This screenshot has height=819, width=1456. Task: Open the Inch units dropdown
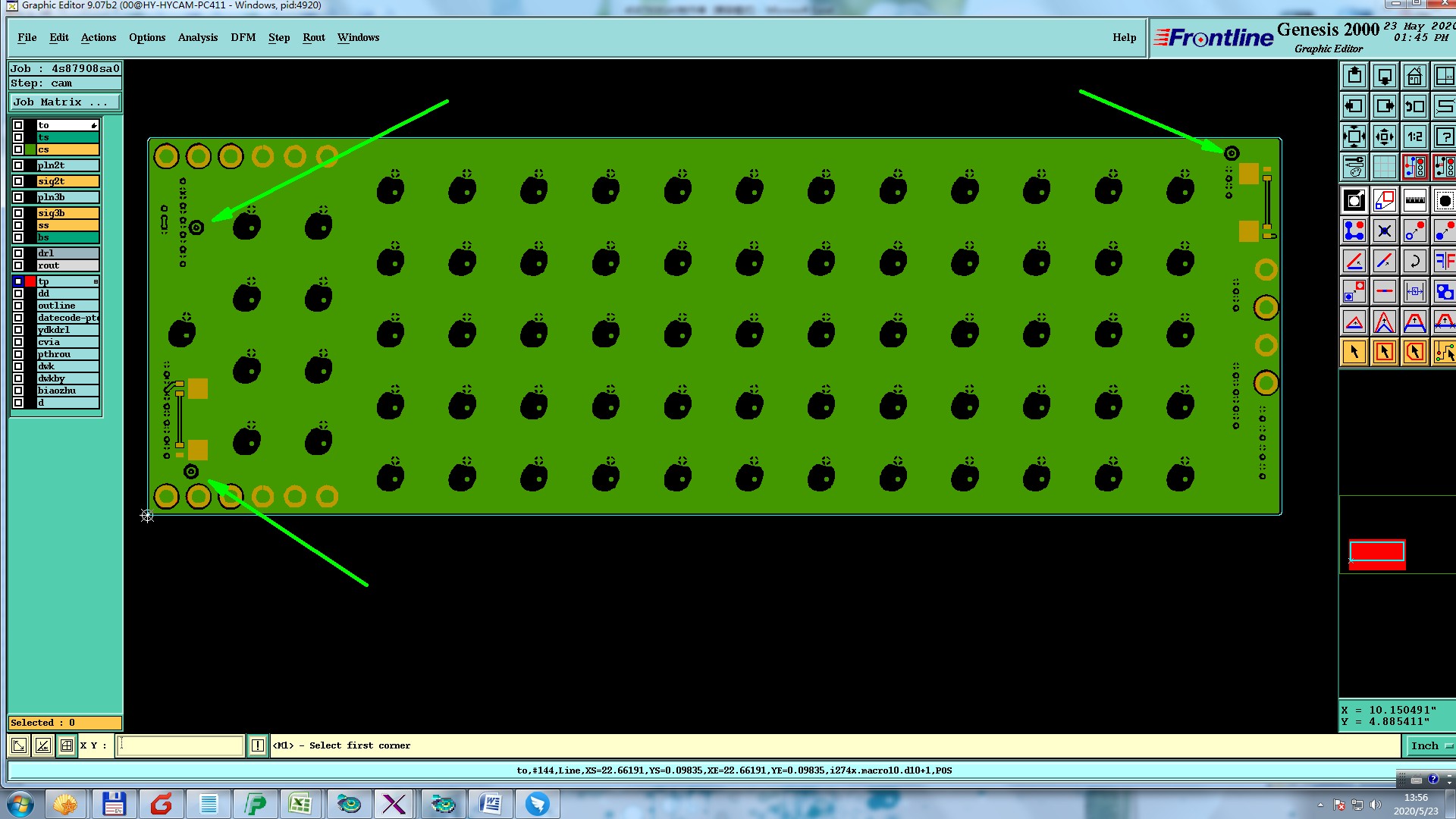point(1430,745)
